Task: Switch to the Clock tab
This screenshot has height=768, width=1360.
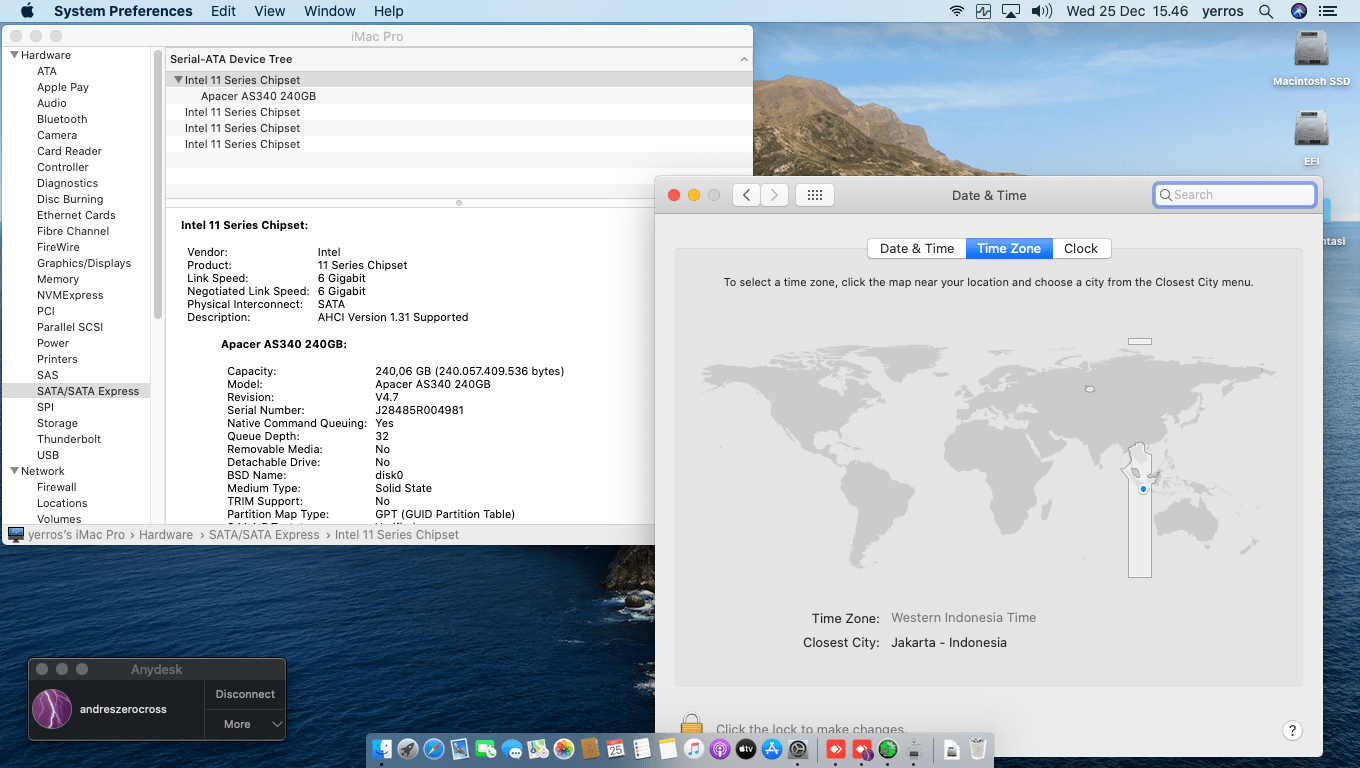Action: [1080, 248]
